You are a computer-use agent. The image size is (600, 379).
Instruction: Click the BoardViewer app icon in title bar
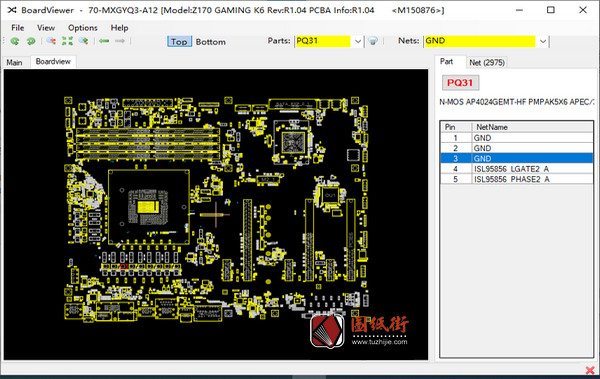12,10
